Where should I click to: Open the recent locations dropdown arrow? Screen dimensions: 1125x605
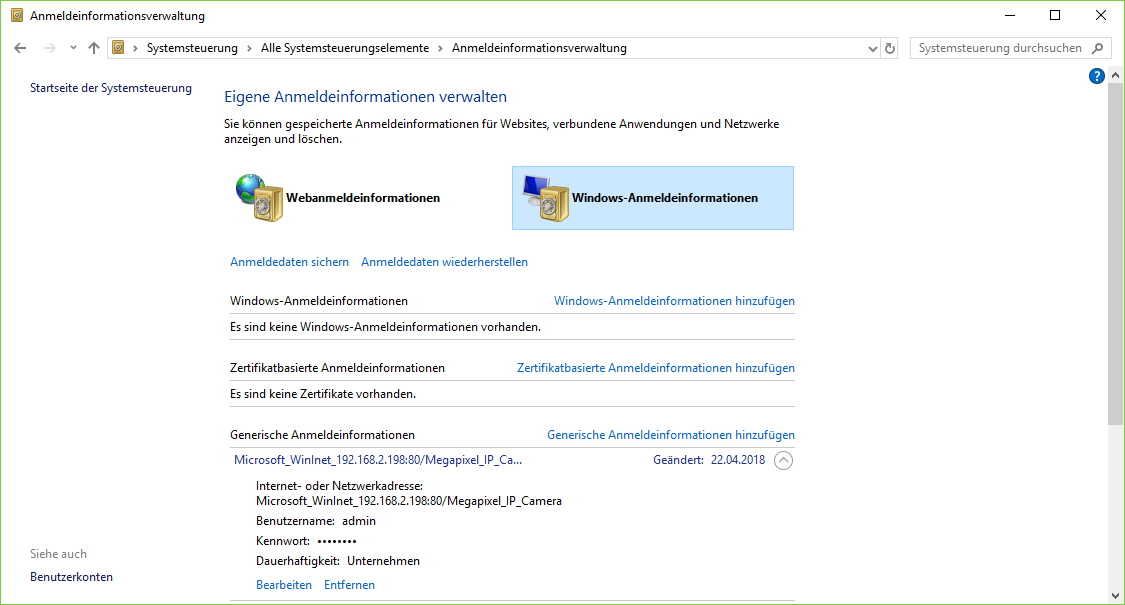click(73, 48)
